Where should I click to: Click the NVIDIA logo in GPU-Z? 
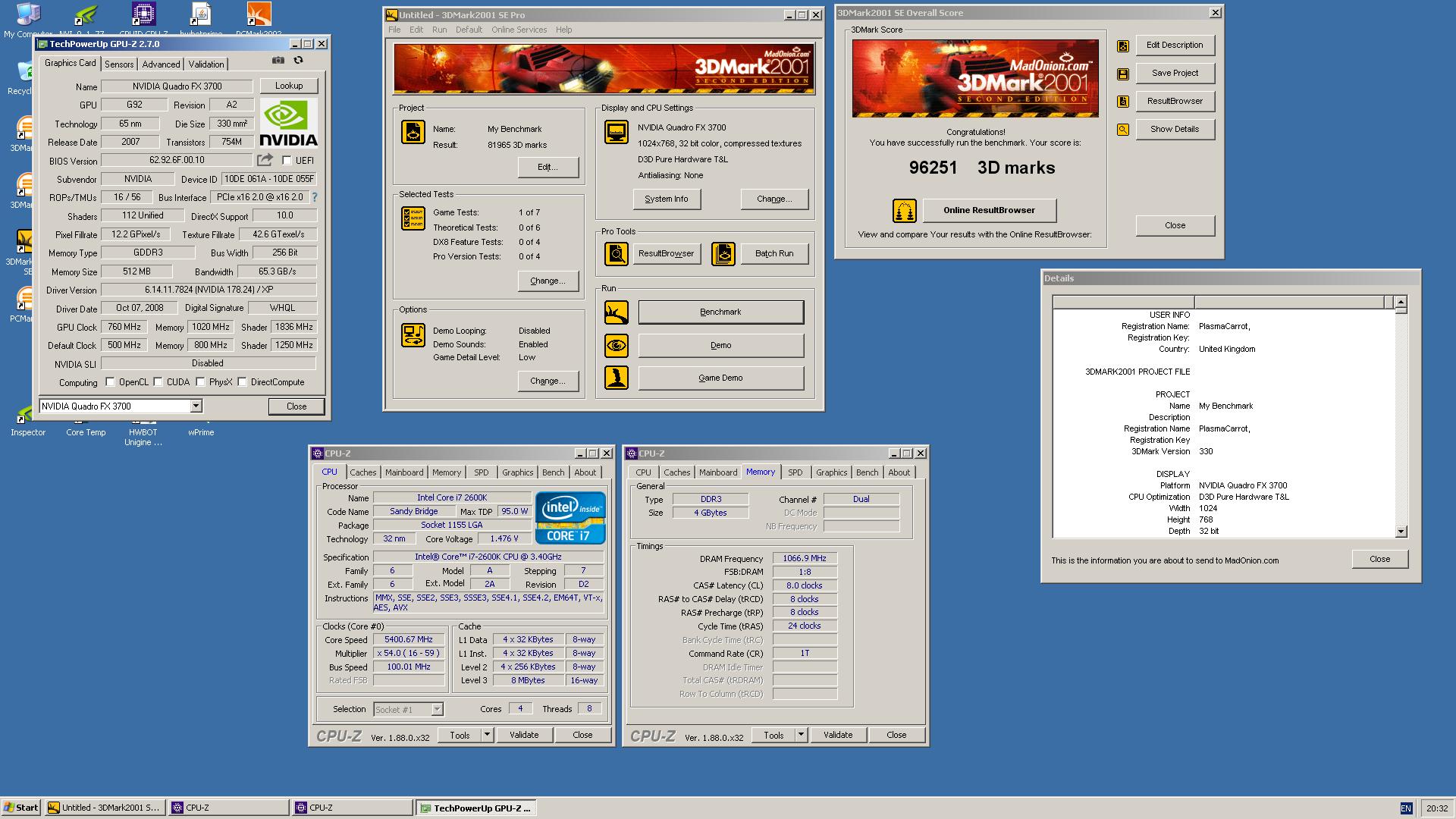[x=289, y=123]
